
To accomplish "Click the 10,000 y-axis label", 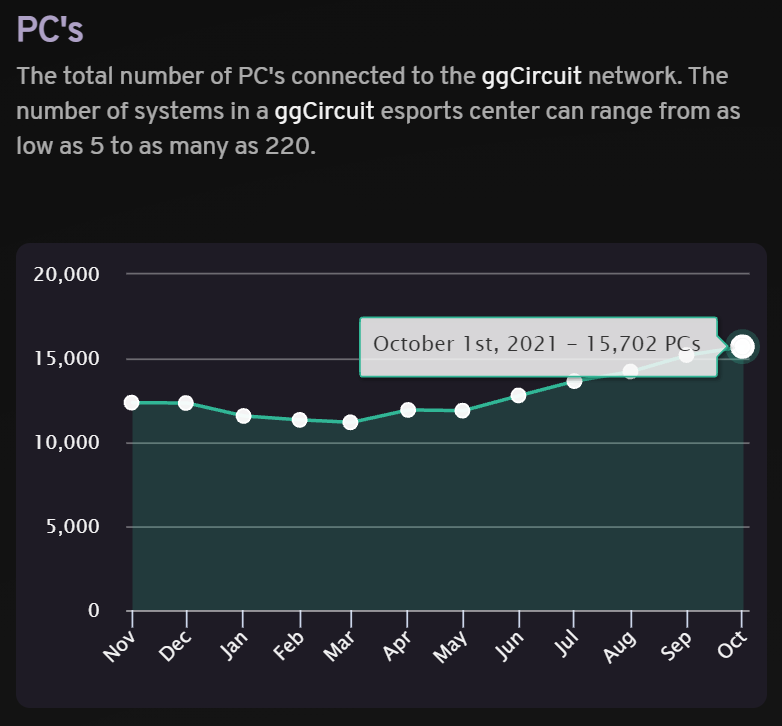I will tap(66, 442).
